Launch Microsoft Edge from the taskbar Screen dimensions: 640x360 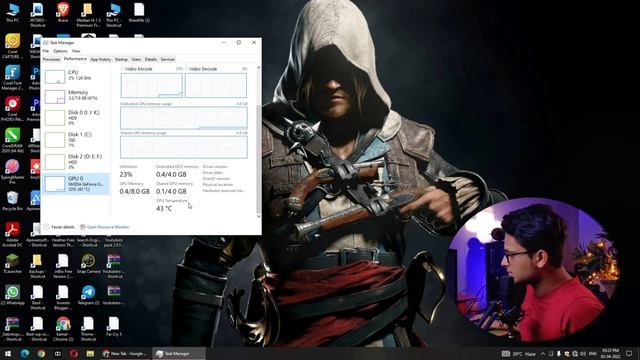pyautogui.click(x=24, y=353)
